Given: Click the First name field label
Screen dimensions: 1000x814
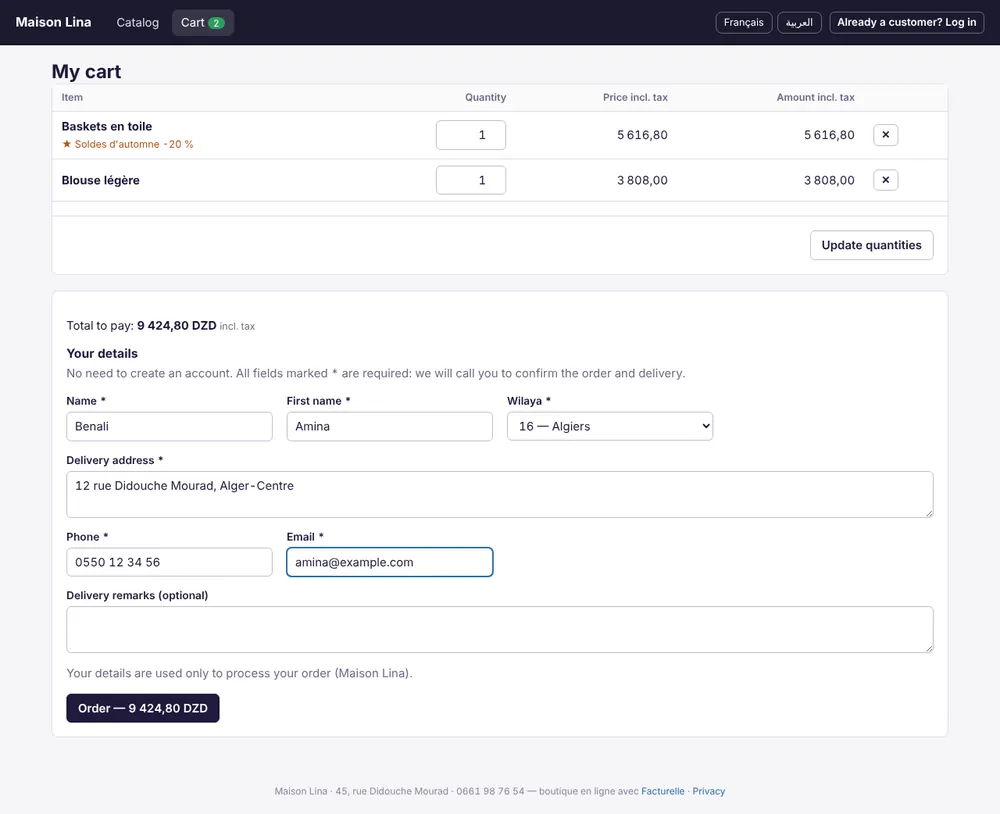Looking at the screenshot, I should click(318, 401).
